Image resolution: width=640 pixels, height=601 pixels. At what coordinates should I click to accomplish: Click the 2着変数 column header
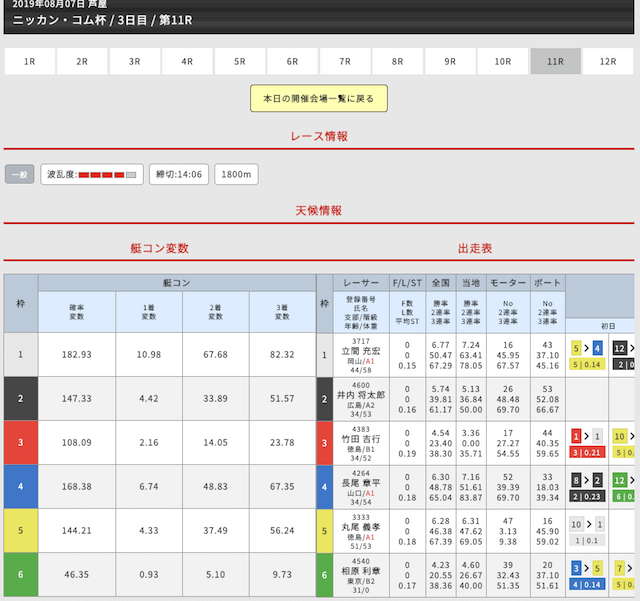click(x=216, y=312)
